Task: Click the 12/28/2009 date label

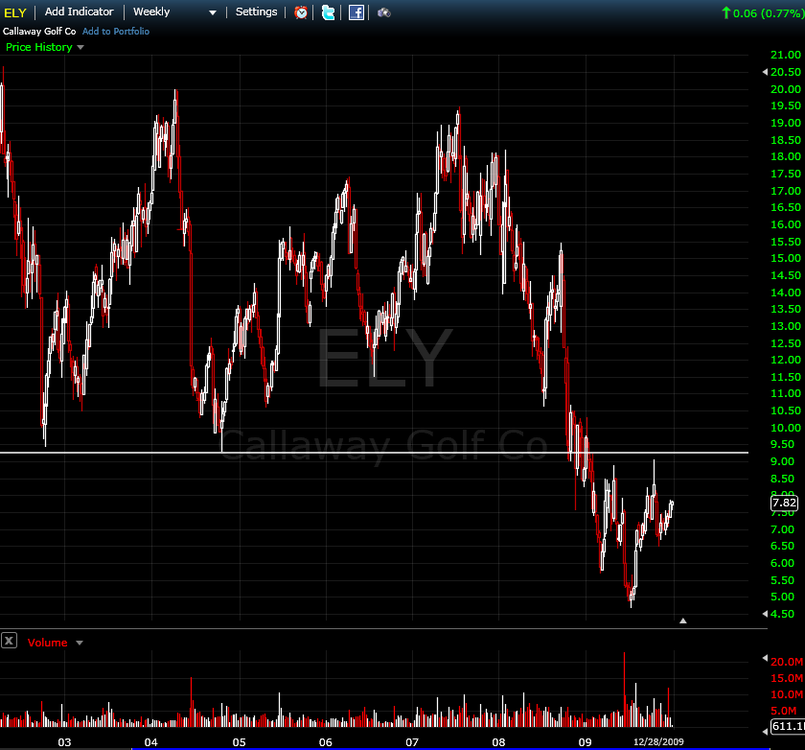Action: click(x=659, y=742)
